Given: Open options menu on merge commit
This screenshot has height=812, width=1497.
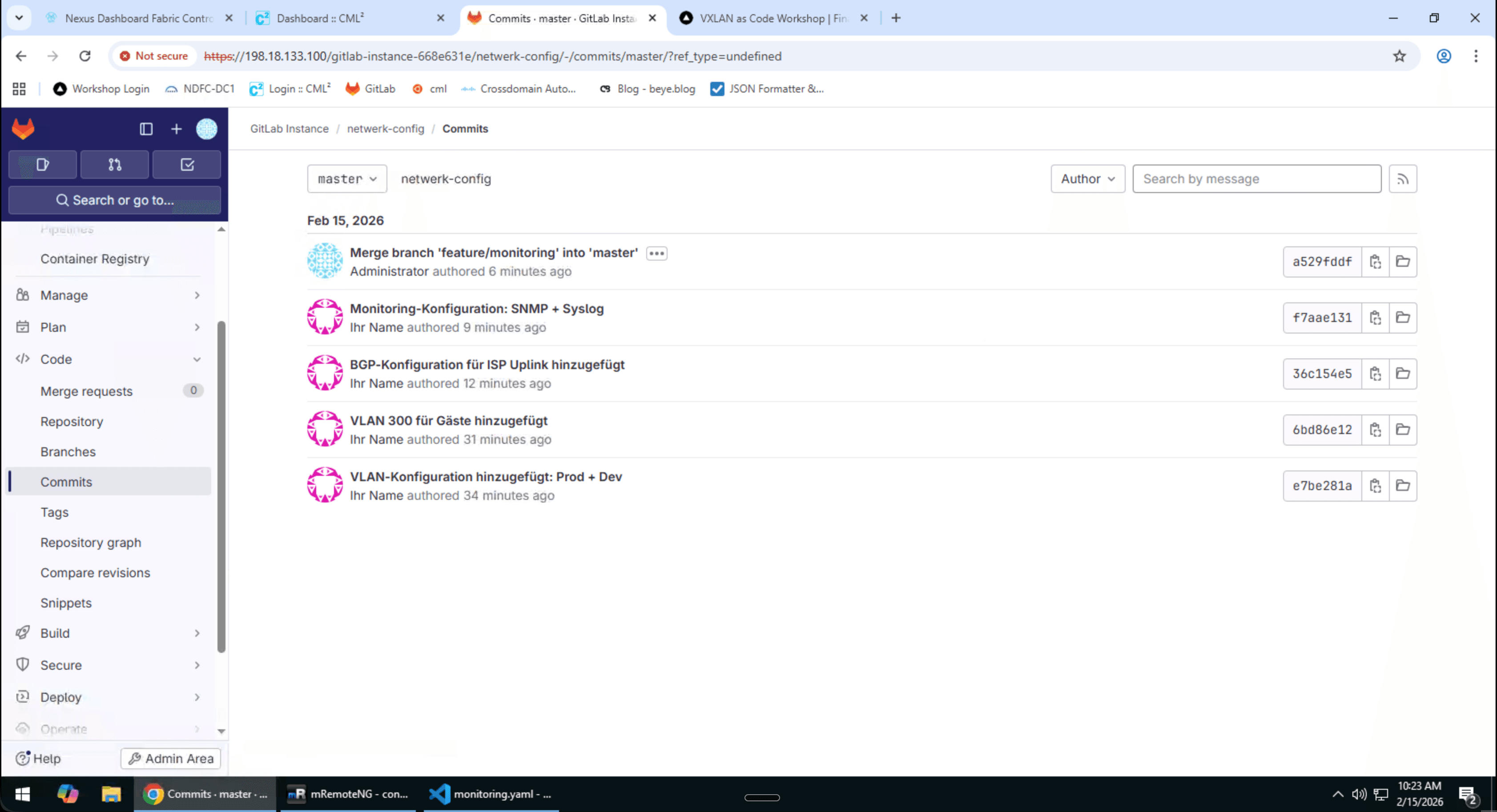Looking at the screenshot, I should point(657,253).
